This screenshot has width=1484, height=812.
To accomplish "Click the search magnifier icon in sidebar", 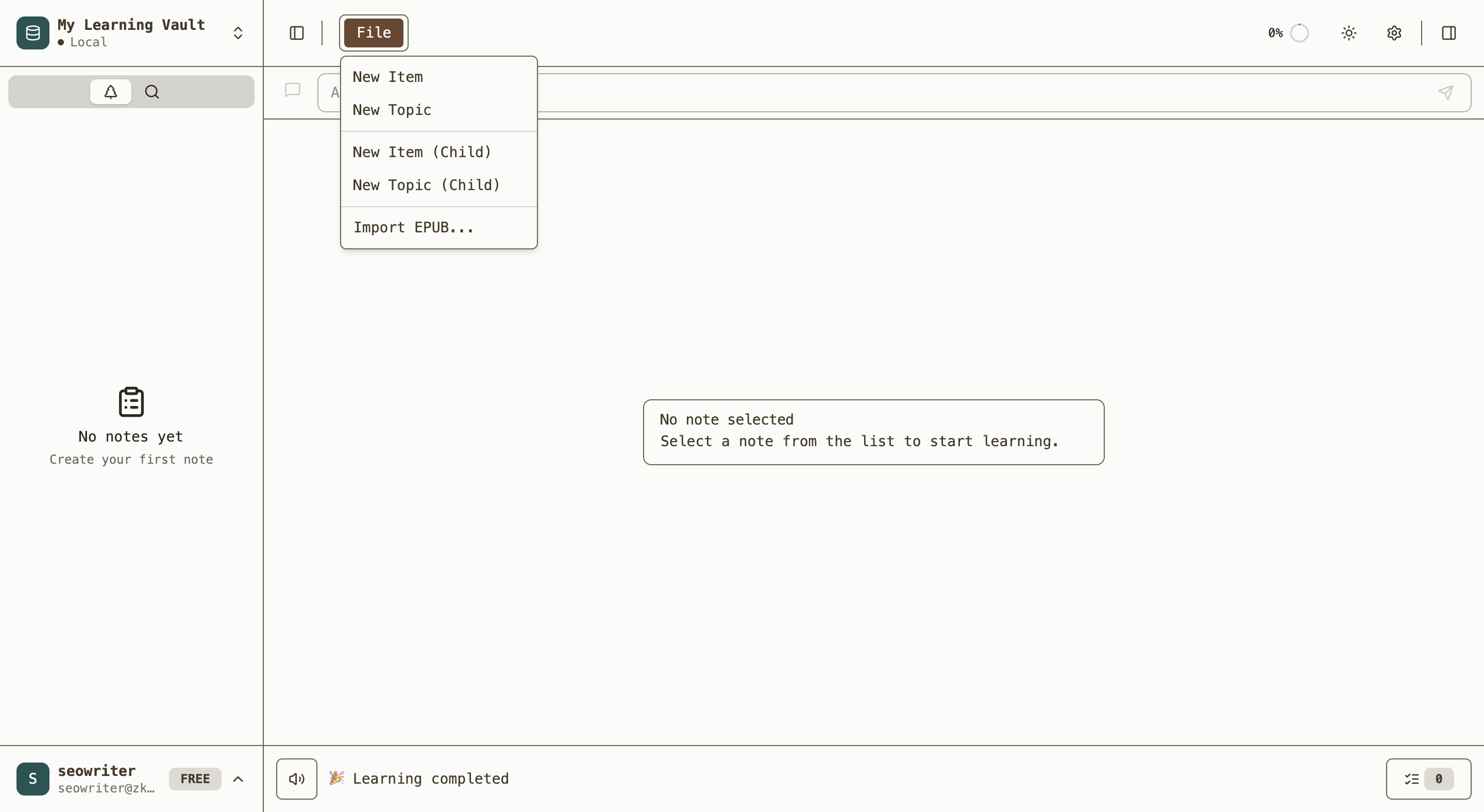I will point(152,92).
